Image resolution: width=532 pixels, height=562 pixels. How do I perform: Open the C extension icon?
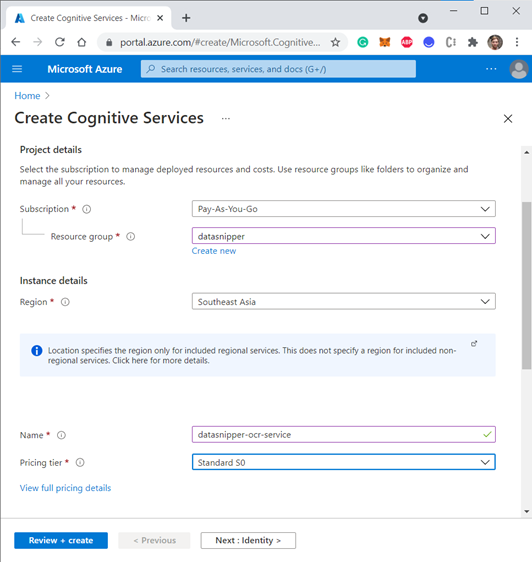[x=451, y=42]
